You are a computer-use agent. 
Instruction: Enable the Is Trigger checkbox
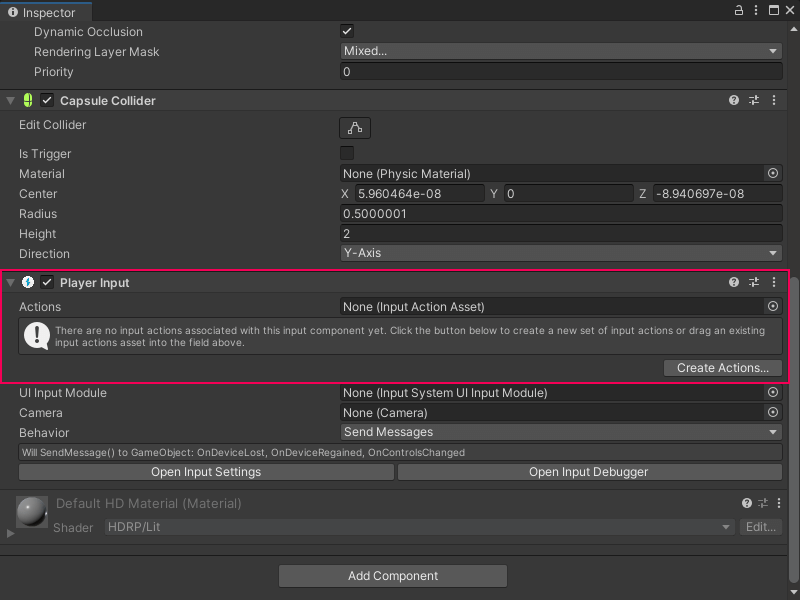coord(346,154)
